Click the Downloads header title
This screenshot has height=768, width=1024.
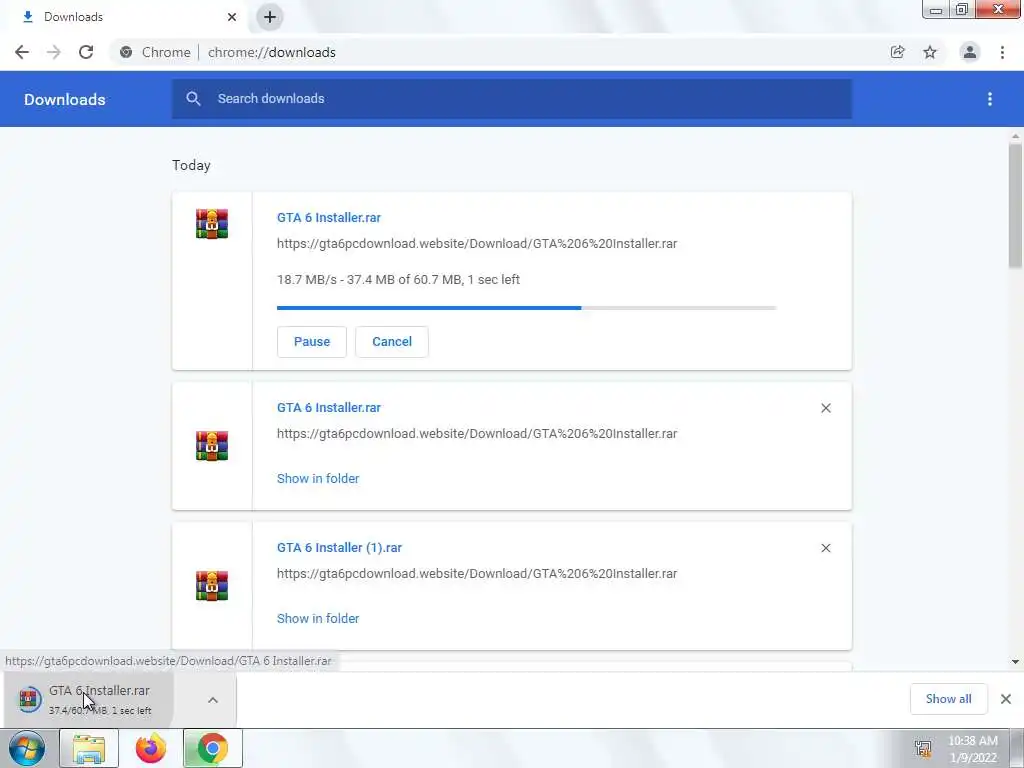65,99
